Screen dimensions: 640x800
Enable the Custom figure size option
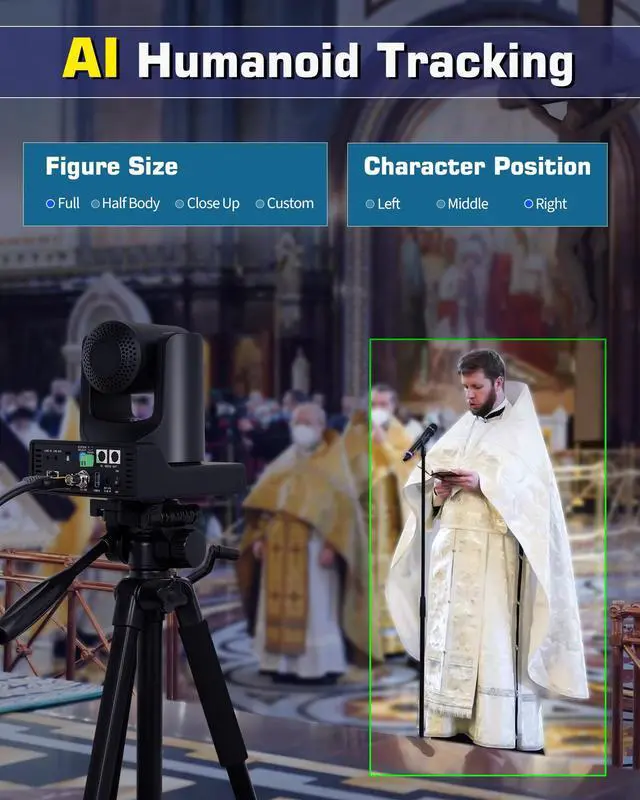(260, 203)
